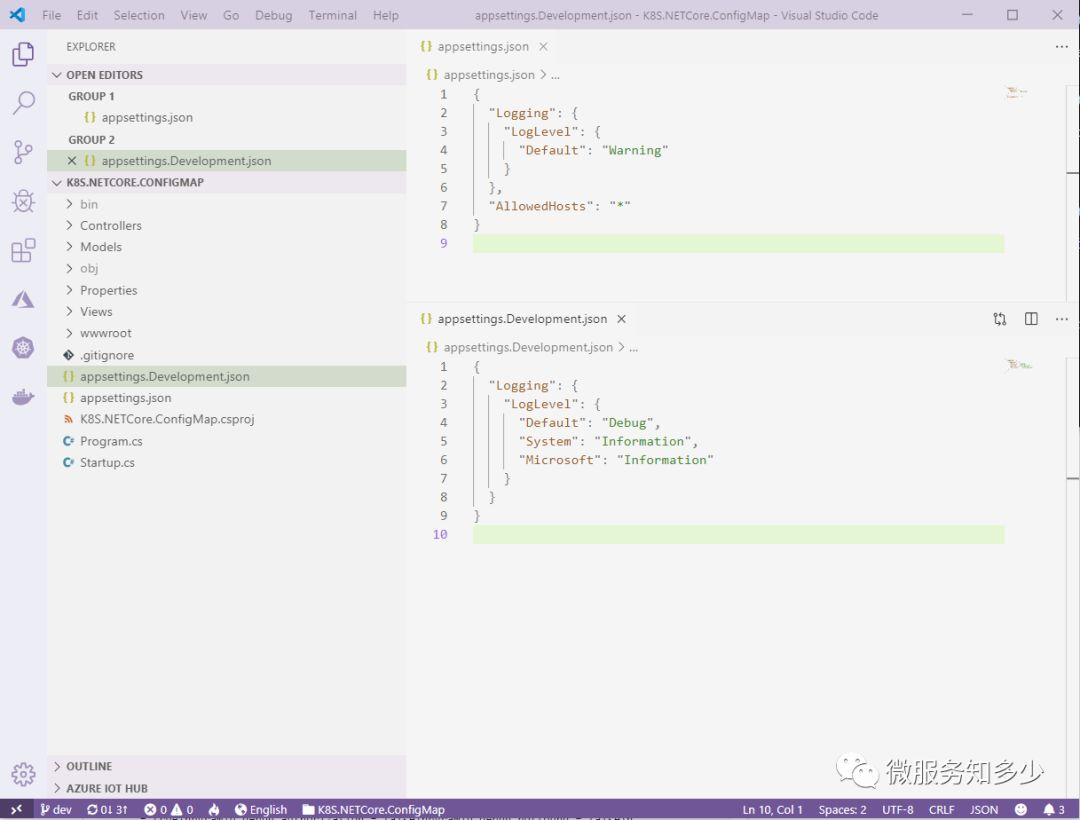Open the Explorer view icon
The height and width of the screenshot is (820, 1080).
(x=23, y=54)
